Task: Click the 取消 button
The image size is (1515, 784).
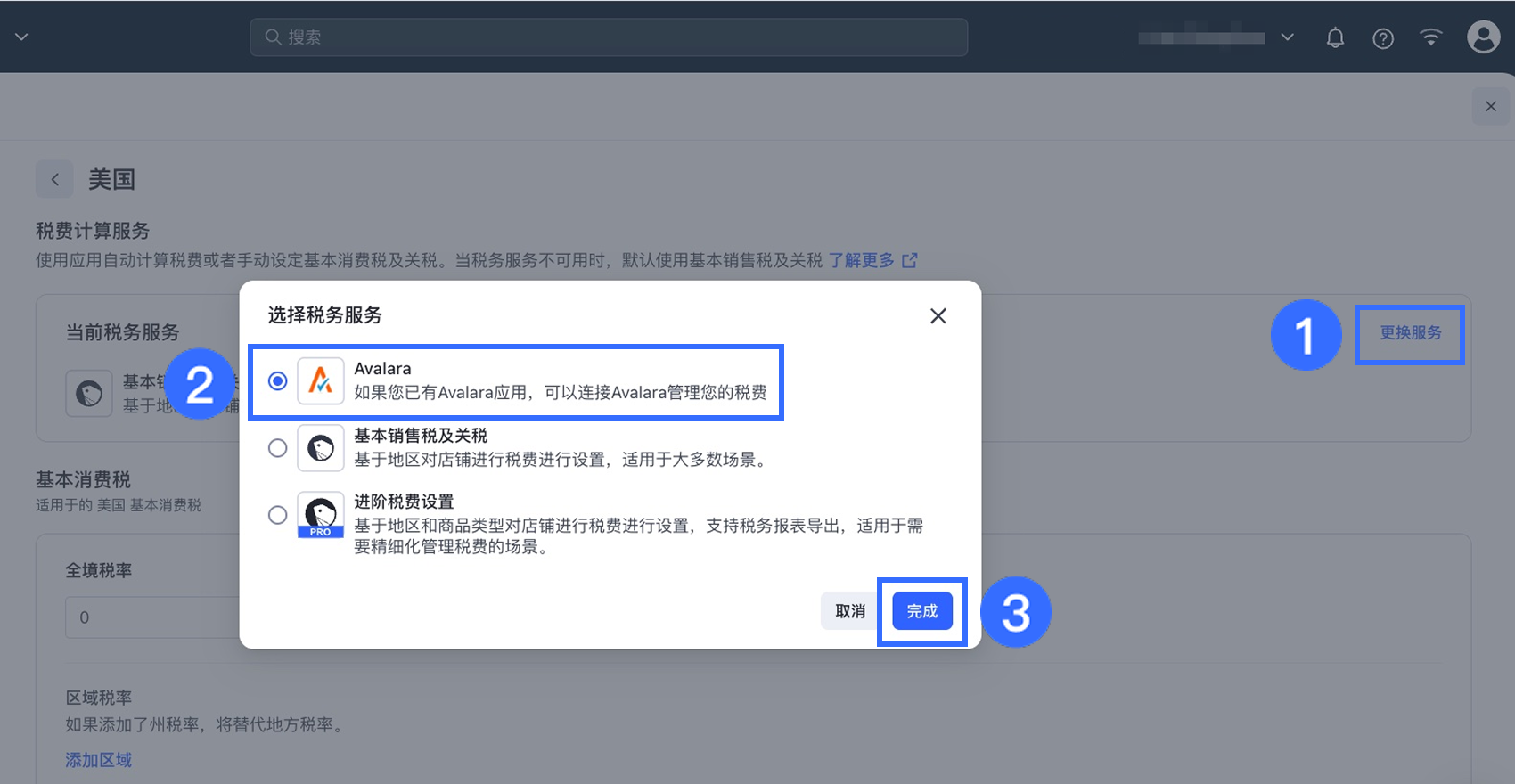Action: [850, 611]
